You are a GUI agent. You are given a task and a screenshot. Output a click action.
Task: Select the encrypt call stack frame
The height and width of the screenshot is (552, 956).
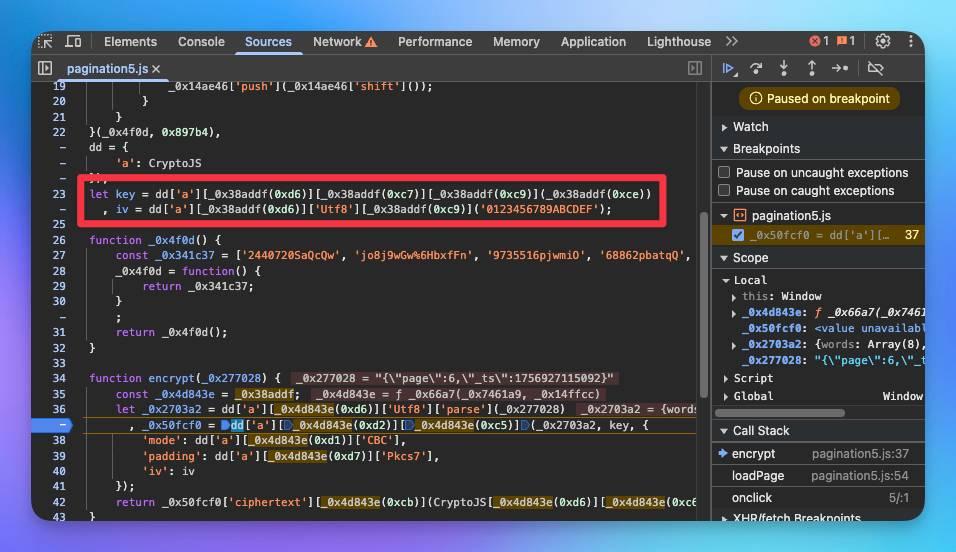tap(819, 454)
